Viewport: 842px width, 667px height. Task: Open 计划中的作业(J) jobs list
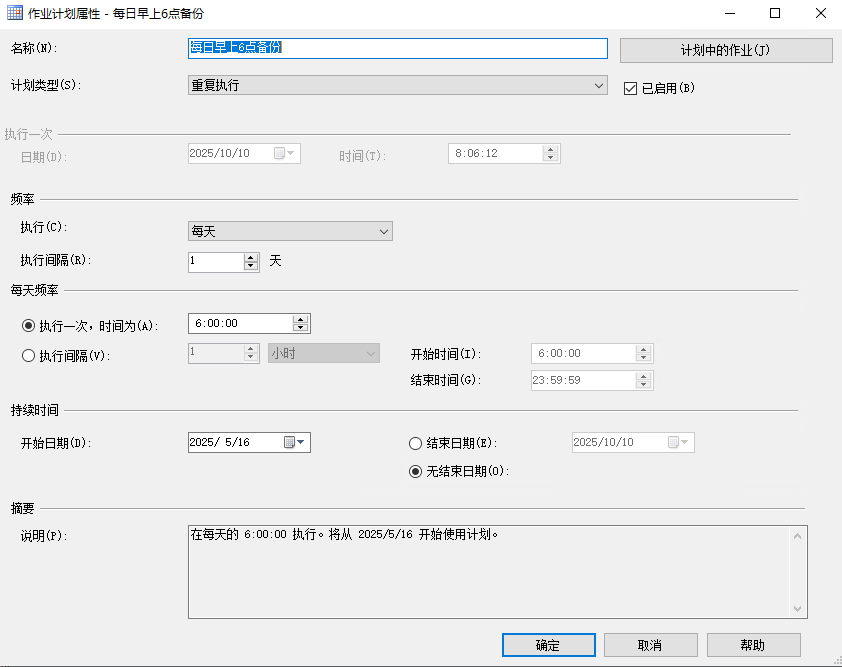(727, 50)
